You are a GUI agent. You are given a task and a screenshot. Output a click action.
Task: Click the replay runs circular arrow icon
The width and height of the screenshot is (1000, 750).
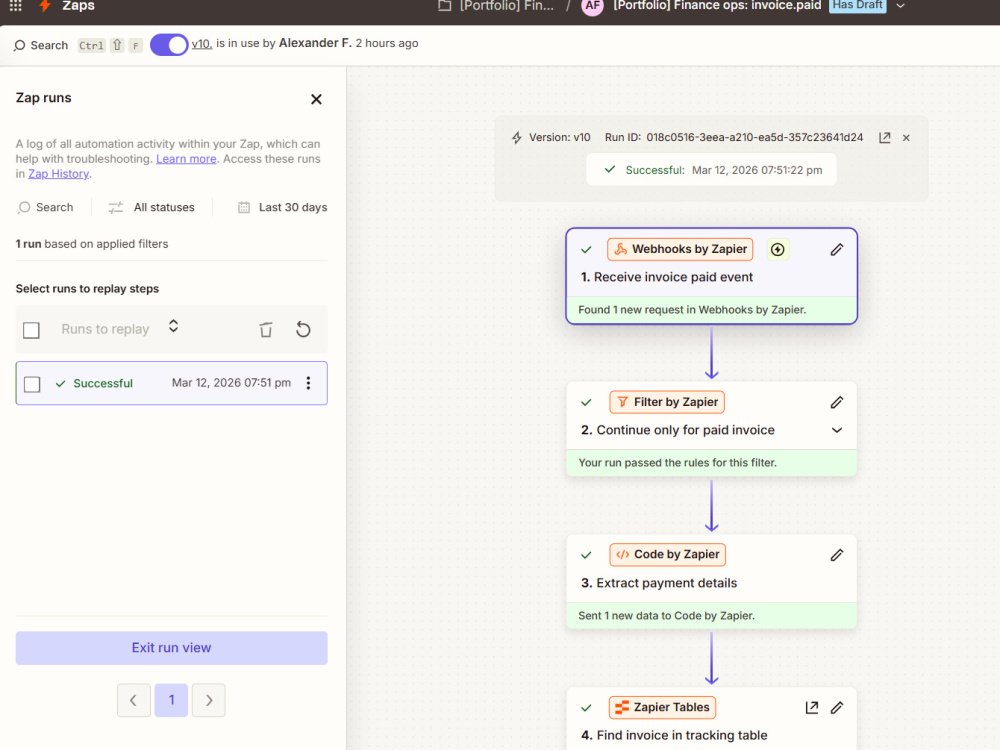coord(304,330)
